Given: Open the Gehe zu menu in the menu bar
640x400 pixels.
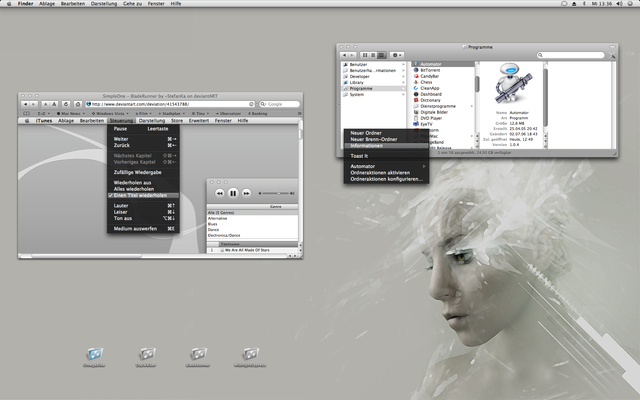Looking at the screenshot, I should click(x=132, y=4).
